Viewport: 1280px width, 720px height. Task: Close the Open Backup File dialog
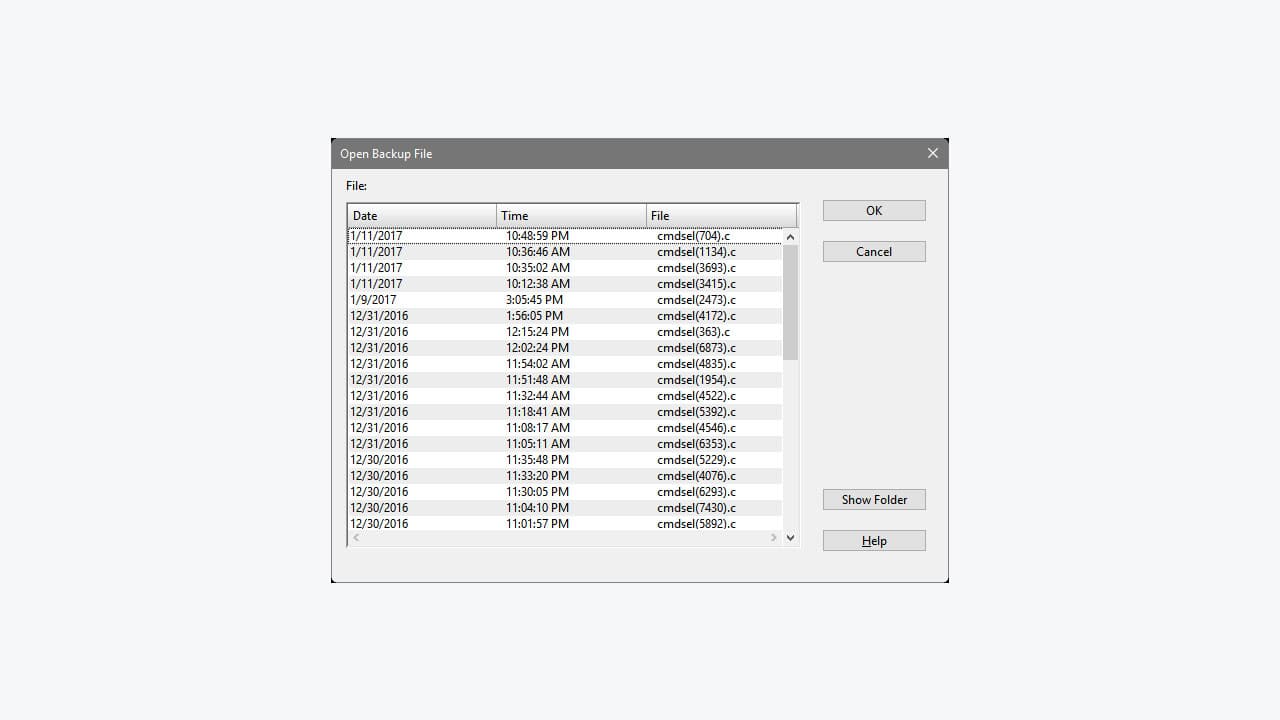coord(932,153)
